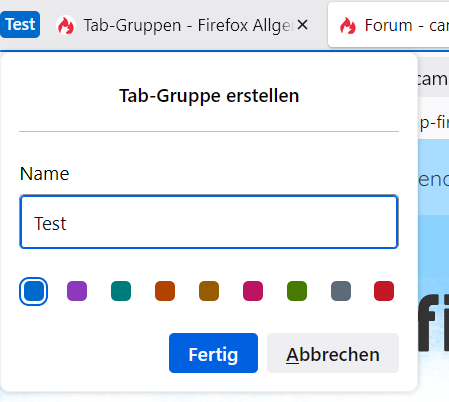Viewport: 449px width, 402px height.
Task: Click the Tab-Gruppe erstellen heading
Action: coord(209,96)
